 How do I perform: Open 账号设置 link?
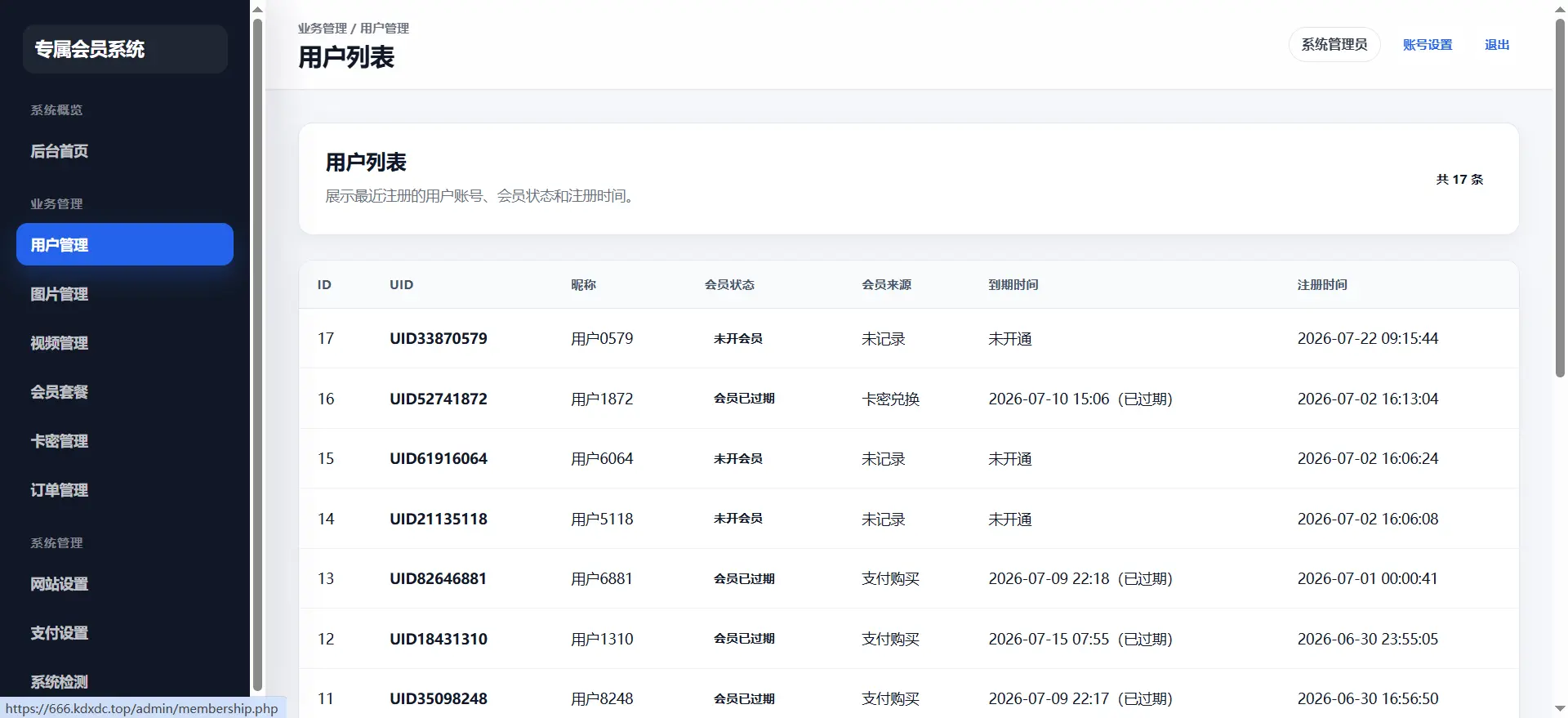[x=1428, y=45]
